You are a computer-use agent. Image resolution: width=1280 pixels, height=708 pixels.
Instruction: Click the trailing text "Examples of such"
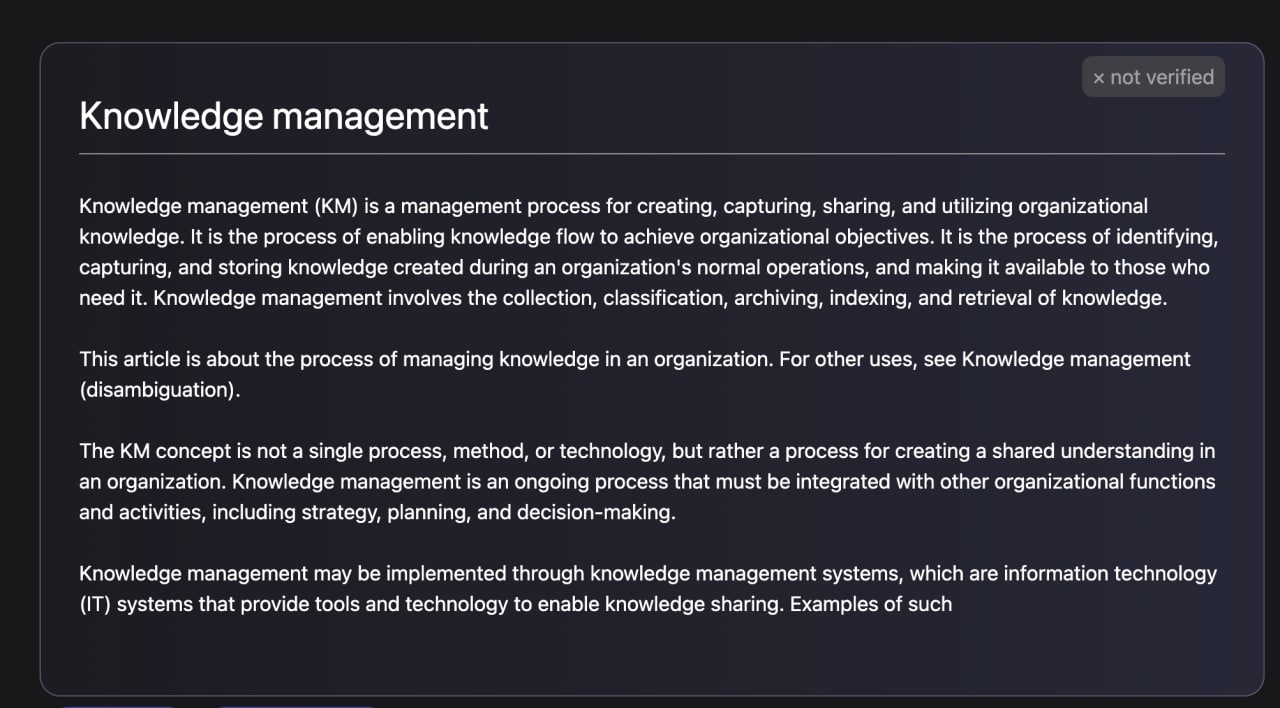pyautogui.click(x=870, y=604)
